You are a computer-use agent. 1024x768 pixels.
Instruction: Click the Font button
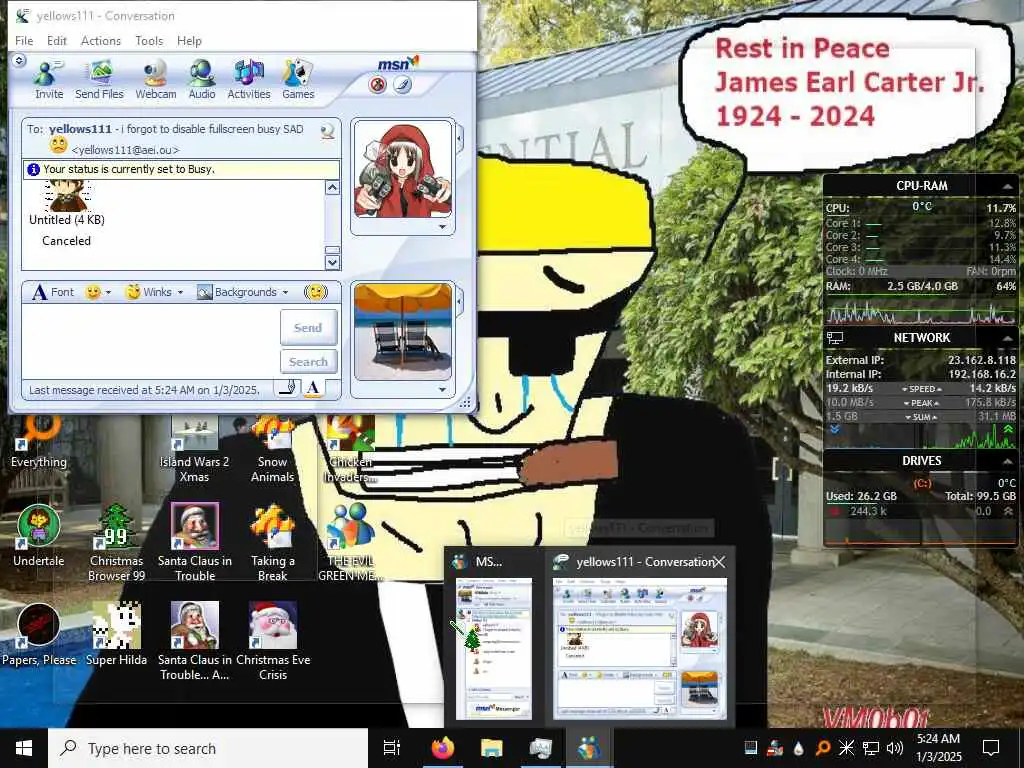pyautogui.click(x=53, y=292)
